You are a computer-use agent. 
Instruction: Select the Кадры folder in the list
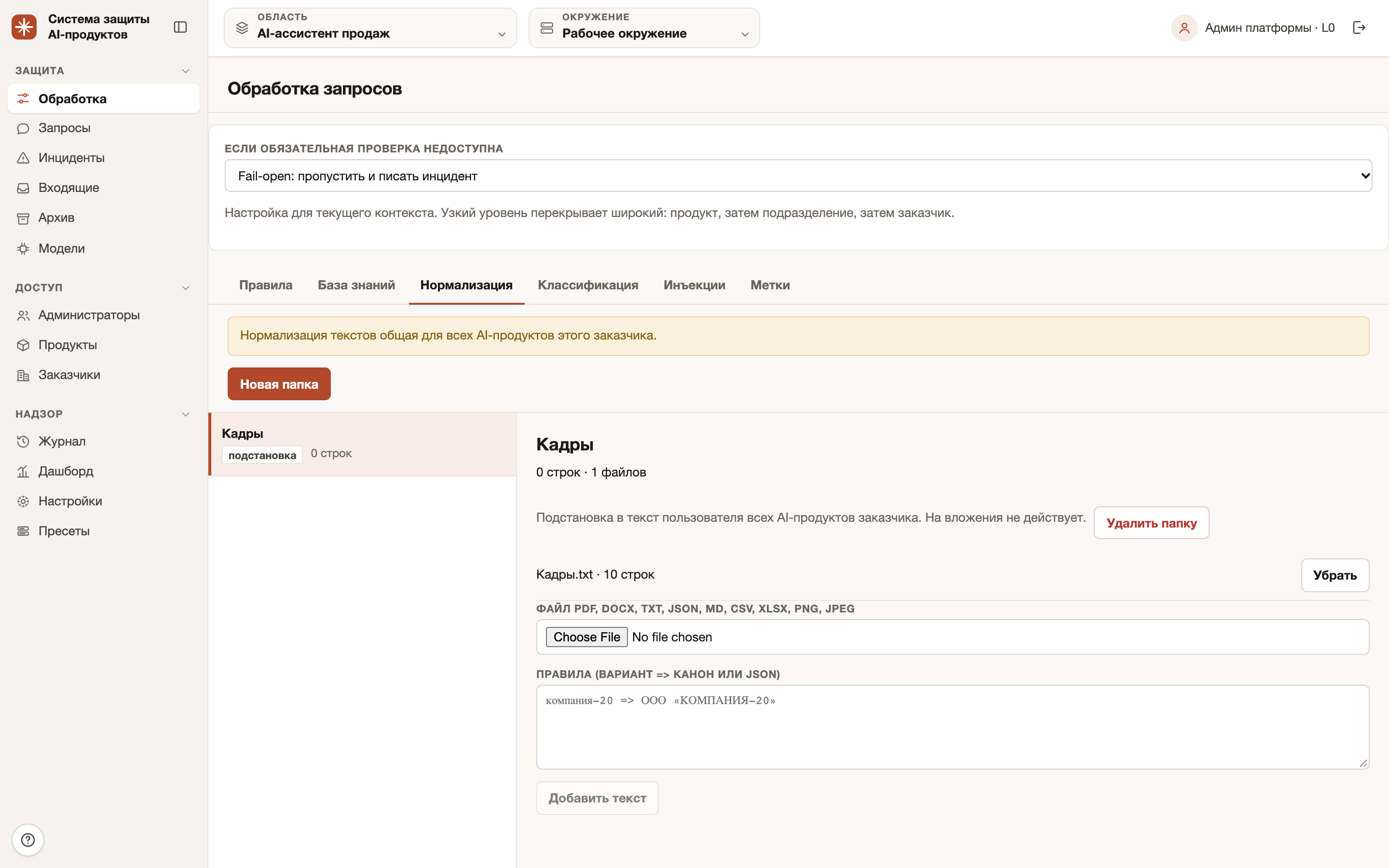pos(363,444)
